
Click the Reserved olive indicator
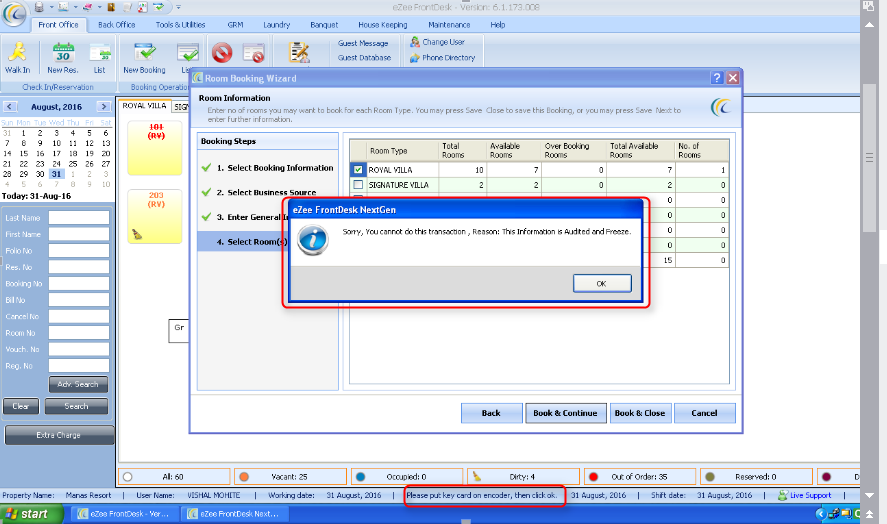710,476
